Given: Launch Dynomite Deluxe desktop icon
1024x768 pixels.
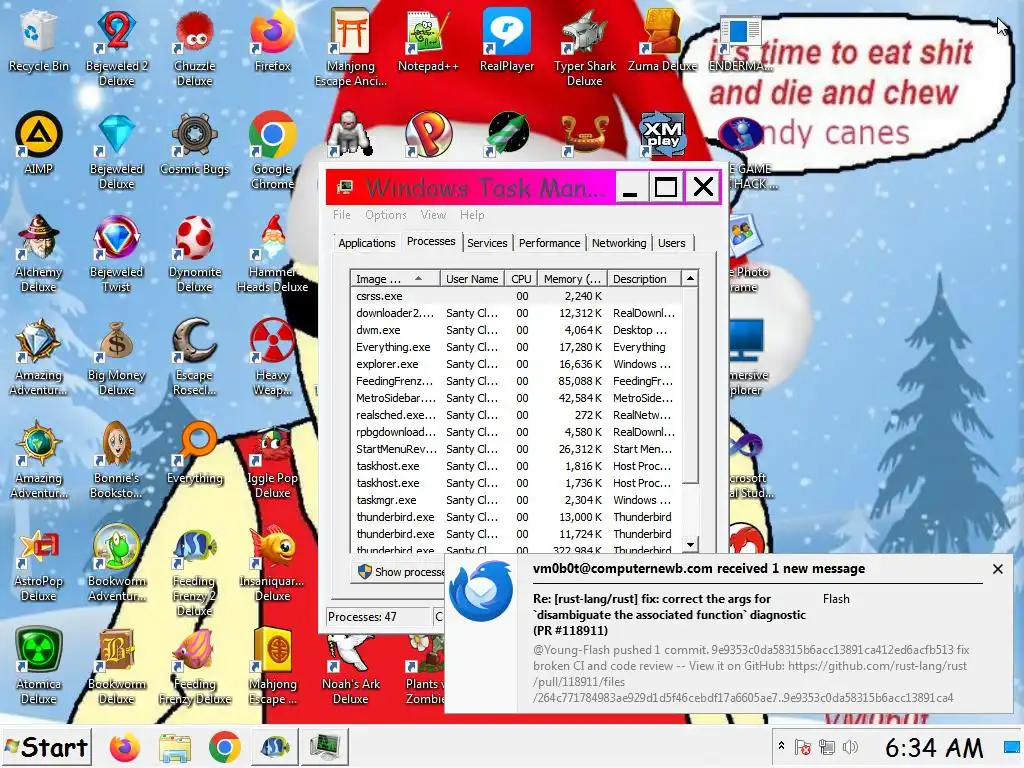Looking at the screenshot, I should 195,253.
